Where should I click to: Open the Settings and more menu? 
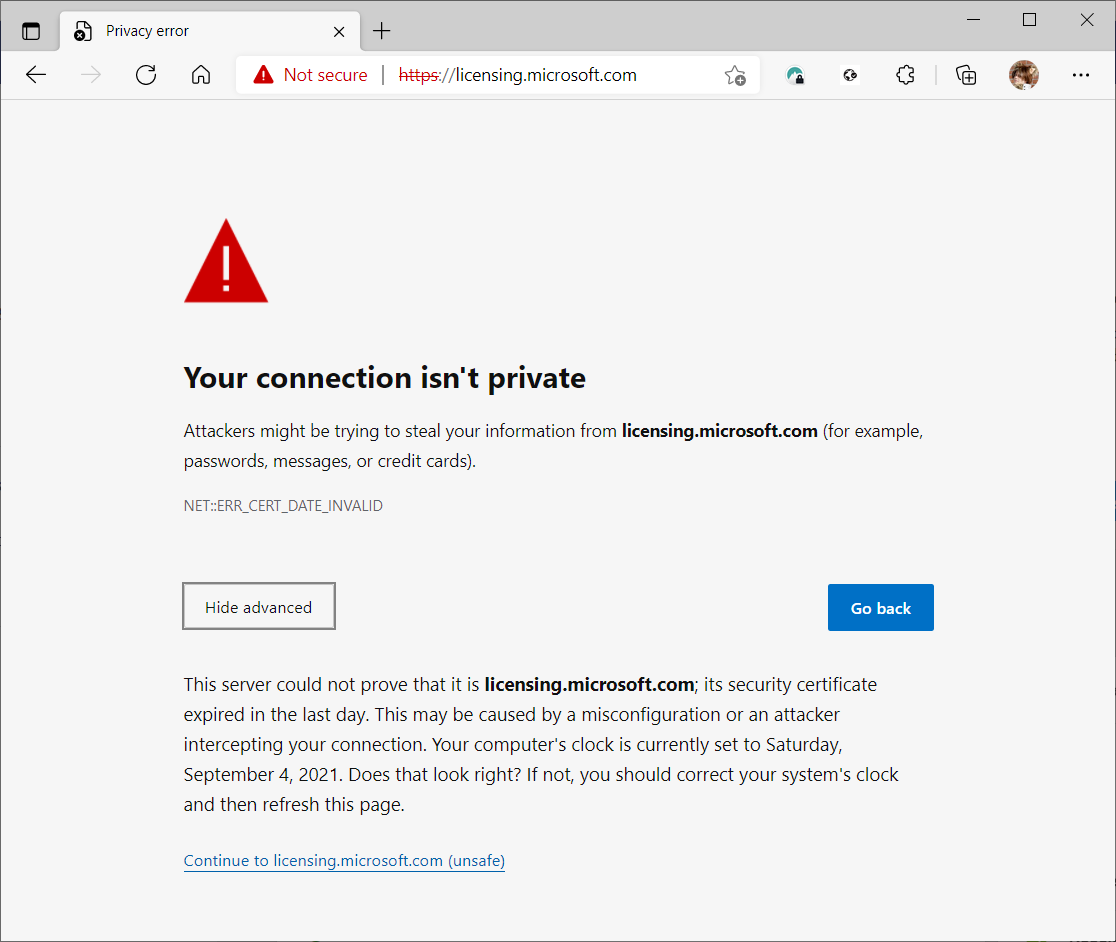click(x=1080, y=75)
